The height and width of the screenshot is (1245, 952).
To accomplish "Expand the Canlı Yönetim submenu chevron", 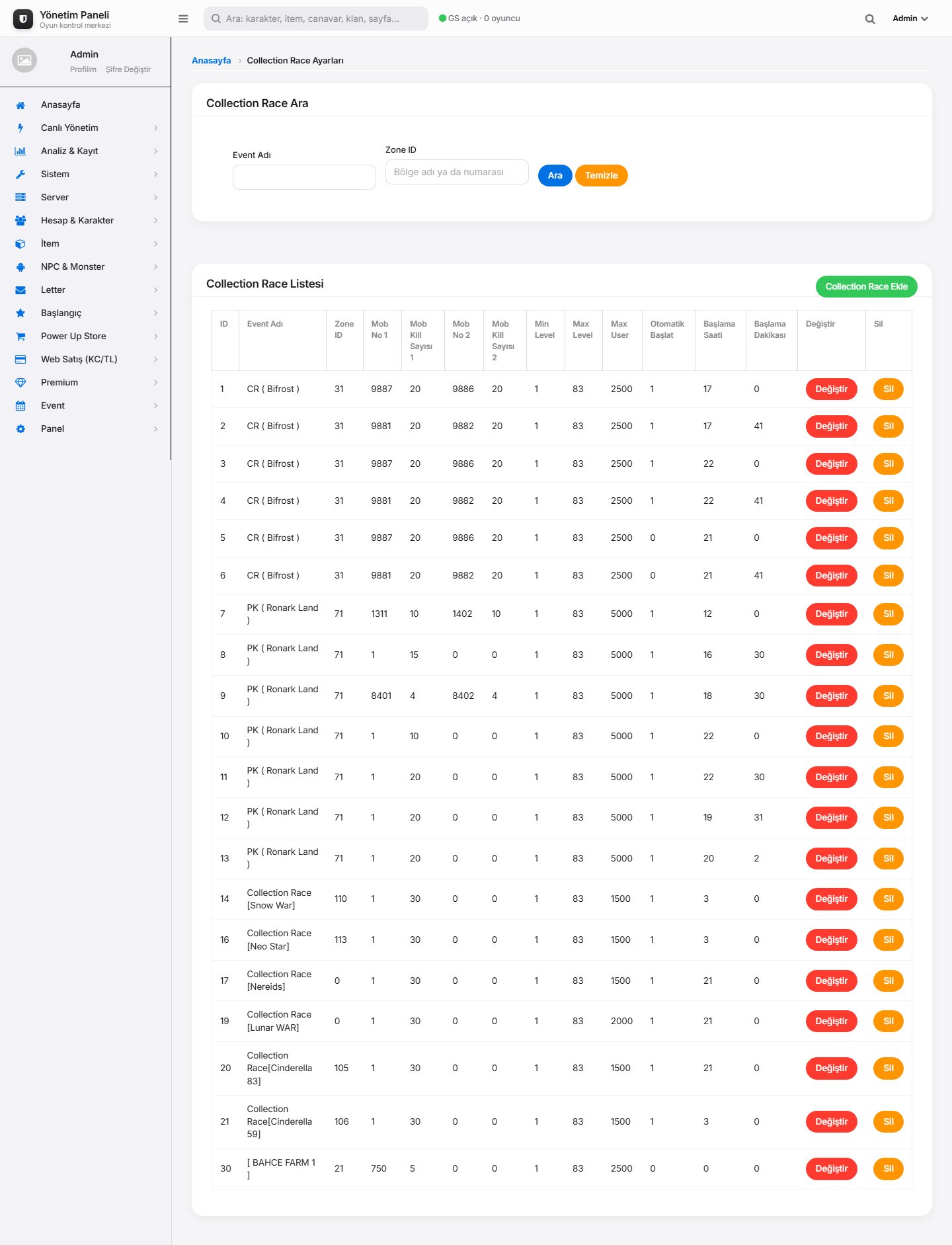I will coord(156,128).
